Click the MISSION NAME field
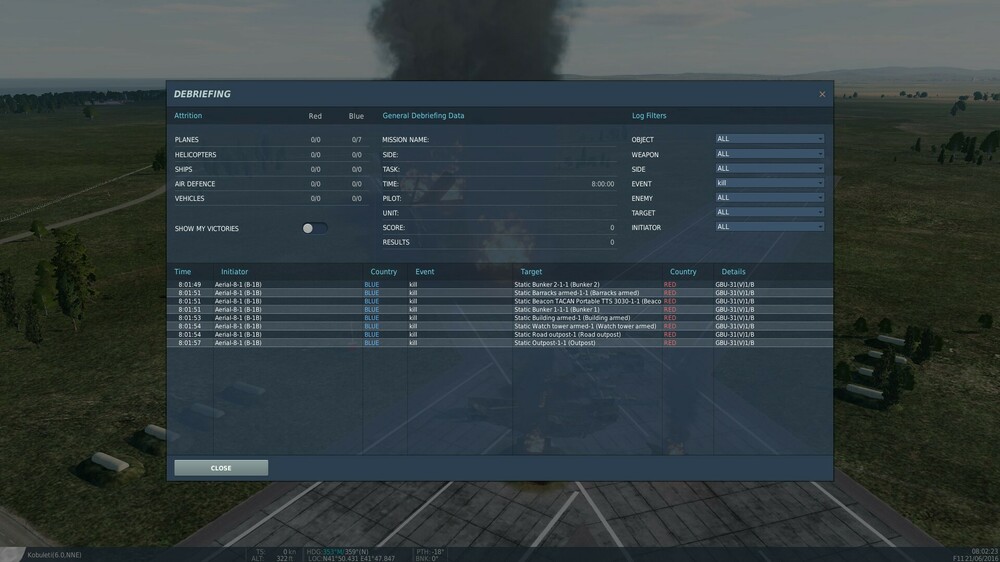The width and height of the screenshot is (1000, 562). click(499, 140)
